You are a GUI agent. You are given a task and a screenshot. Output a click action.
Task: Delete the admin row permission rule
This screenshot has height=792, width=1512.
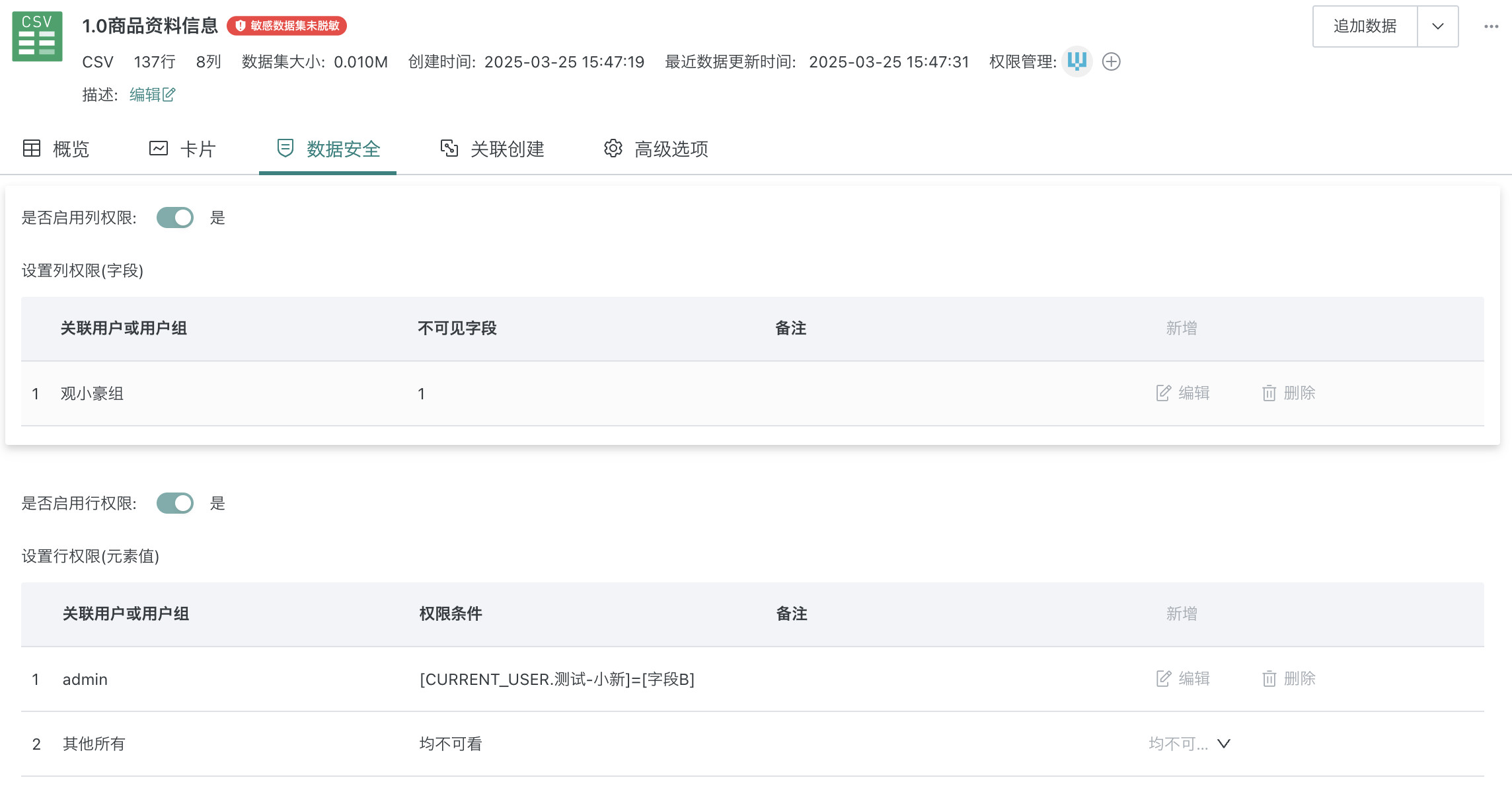pos(1289,679)
